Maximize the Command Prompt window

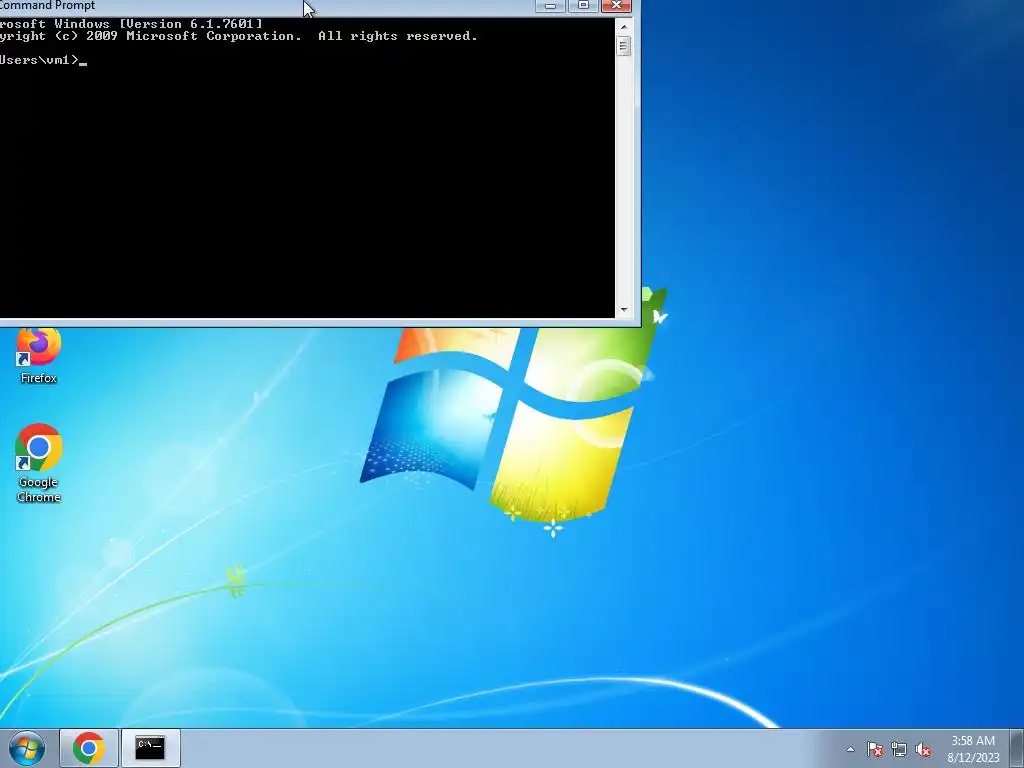click(x=583, y=6)
